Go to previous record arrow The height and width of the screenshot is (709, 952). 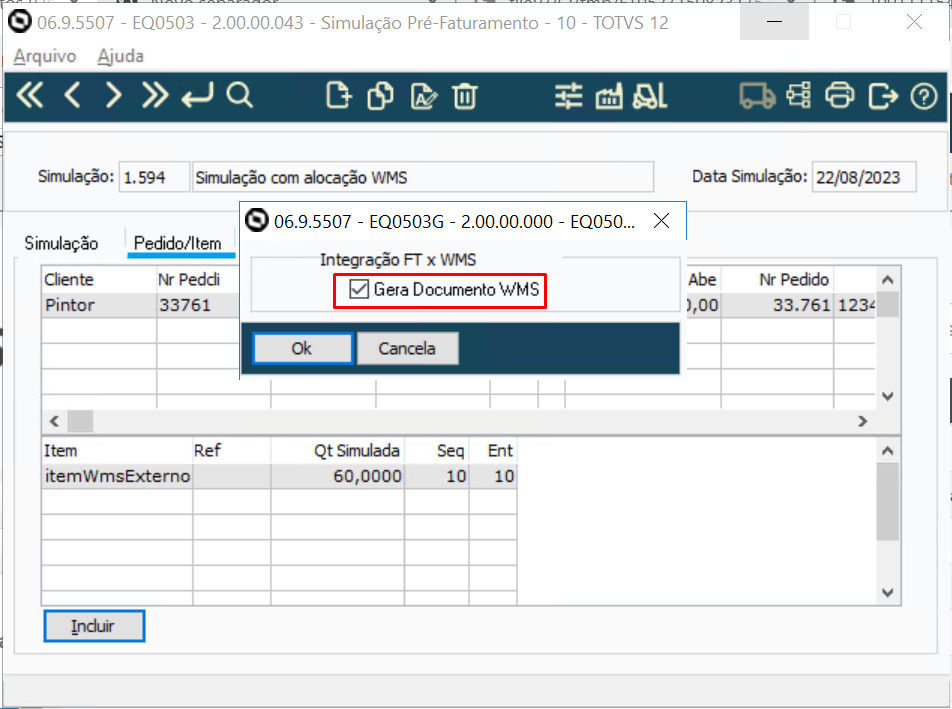pyautogui.click(x=72, y=95)
